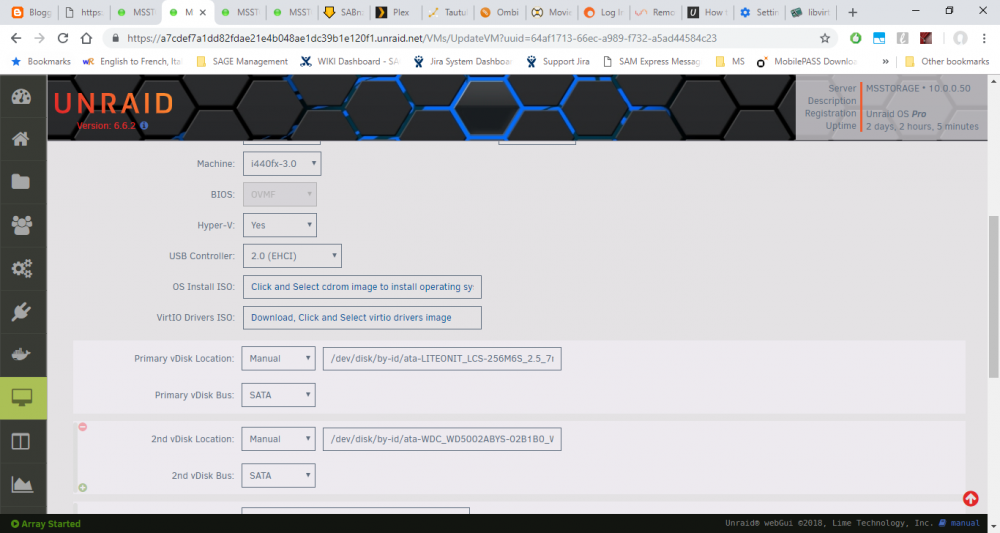Open the WIKI Dashboard bookmark
Image resolution: width=1000 pixels, height=533 pixels.
point(349,61)
